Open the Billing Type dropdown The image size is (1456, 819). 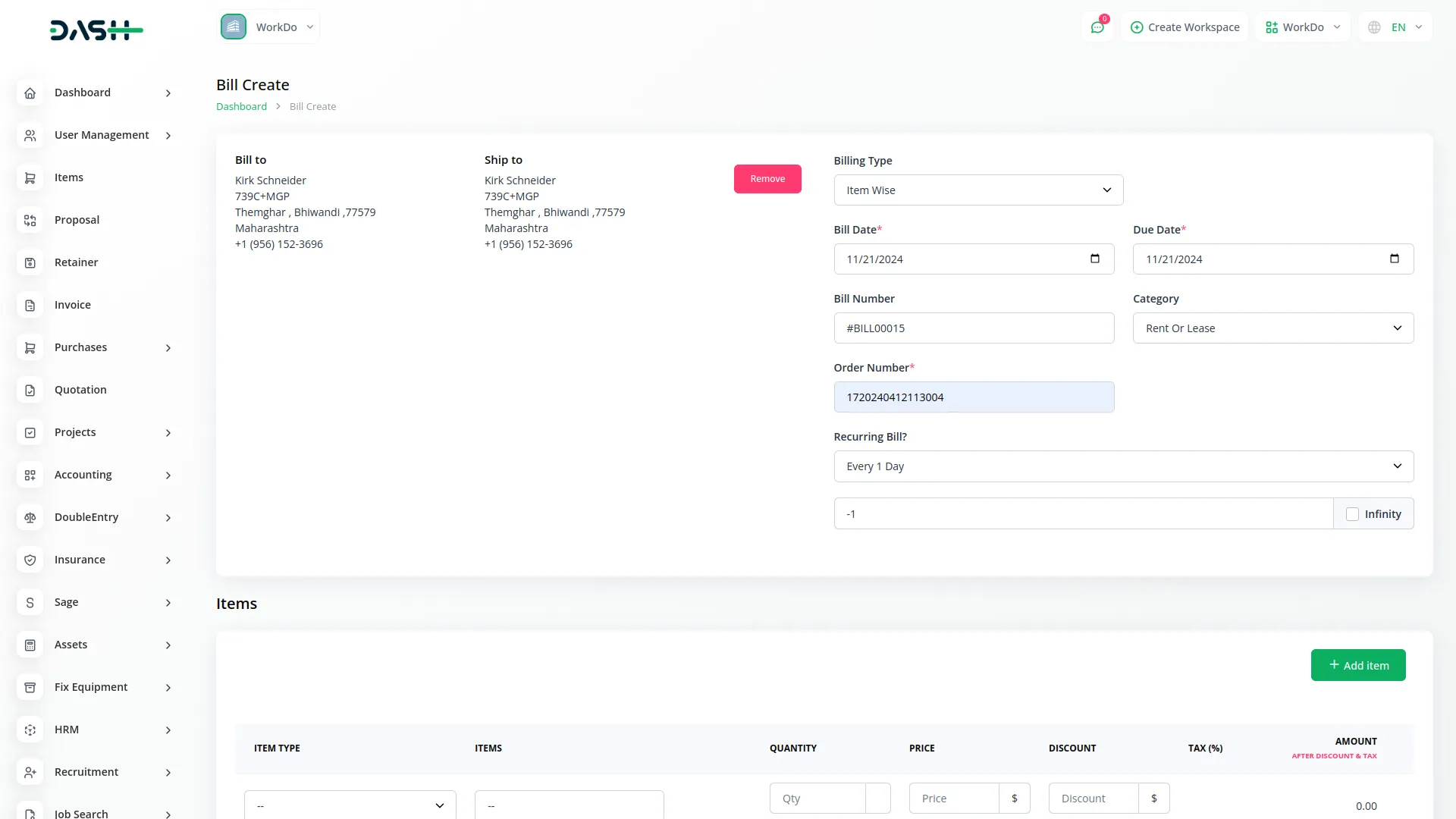click(x=978, y=190)
